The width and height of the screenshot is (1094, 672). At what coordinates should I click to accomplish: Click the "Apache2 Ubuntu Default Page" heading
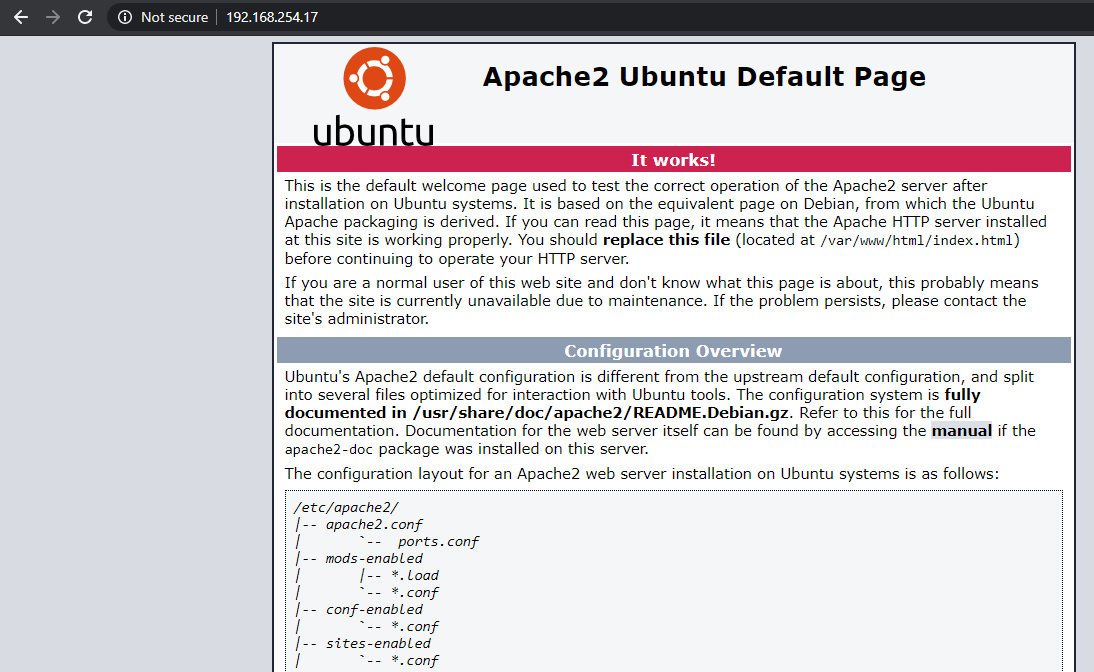(x=704, y=77)
